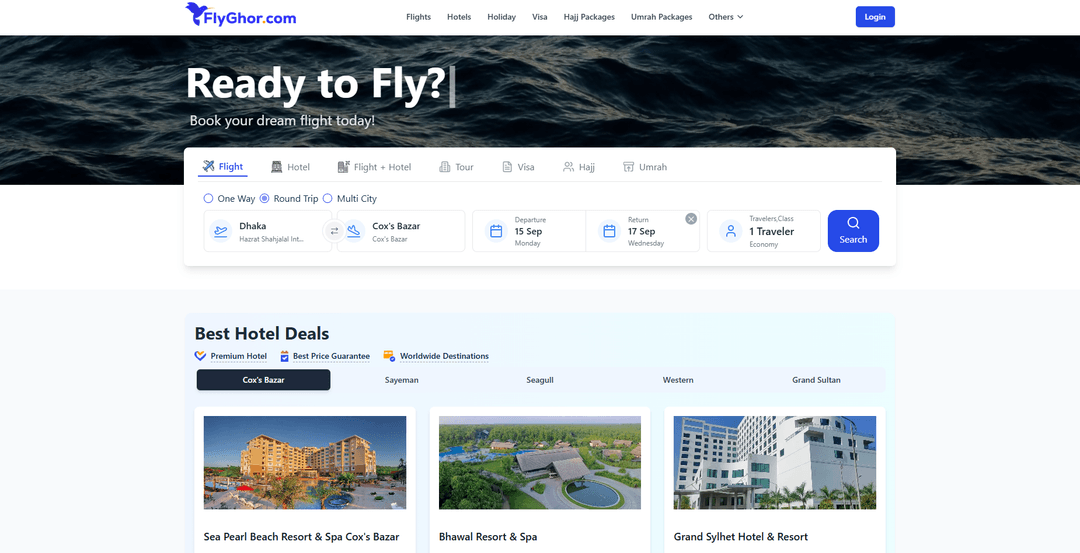Click the takeoff plane icon beside Dhaka
This screenshot has height=553, width=1080.
coord(220,231)
